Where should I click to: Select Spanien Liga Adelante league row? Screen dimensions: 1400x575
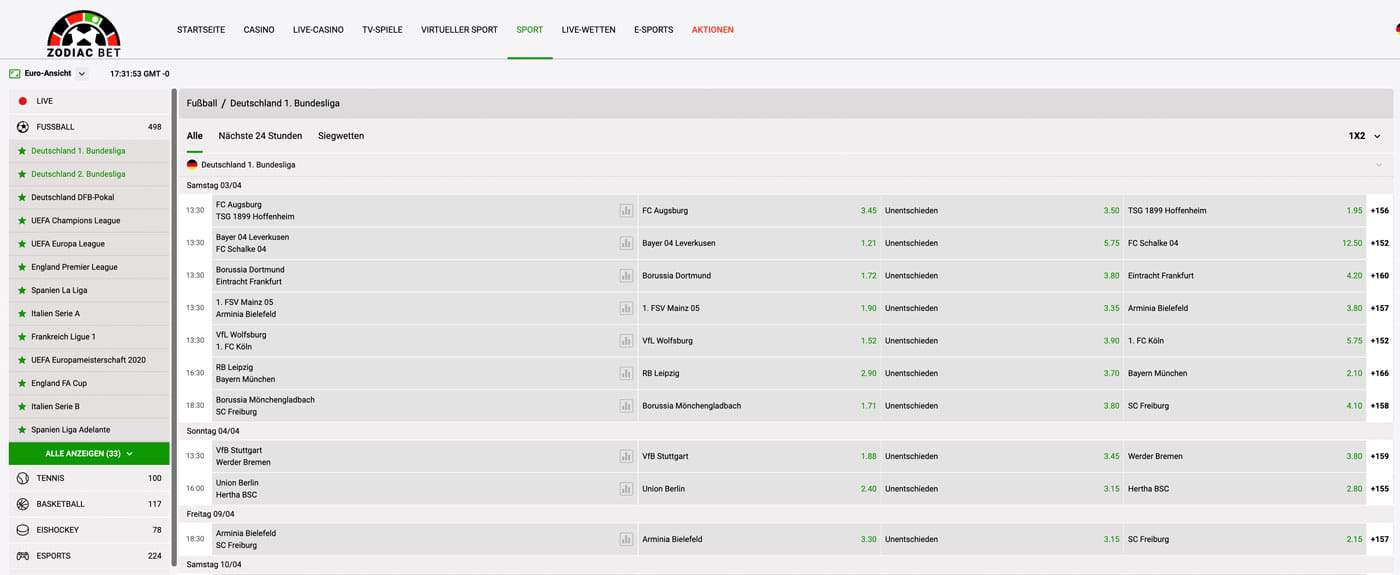(89, 430)
